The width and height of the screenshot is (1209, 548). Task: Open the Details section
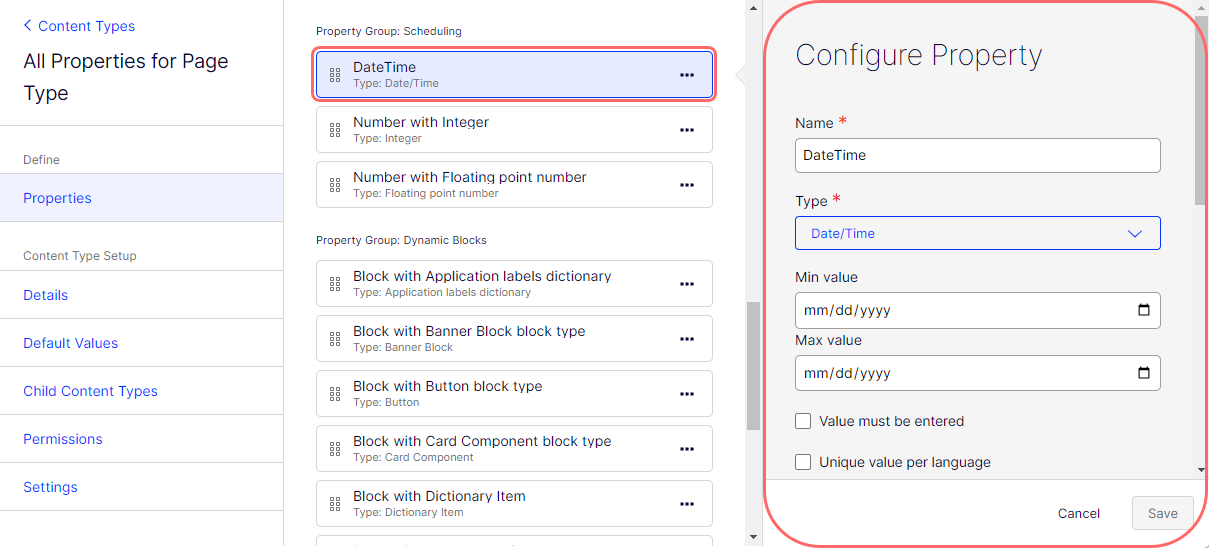click(x=46, y=295)
